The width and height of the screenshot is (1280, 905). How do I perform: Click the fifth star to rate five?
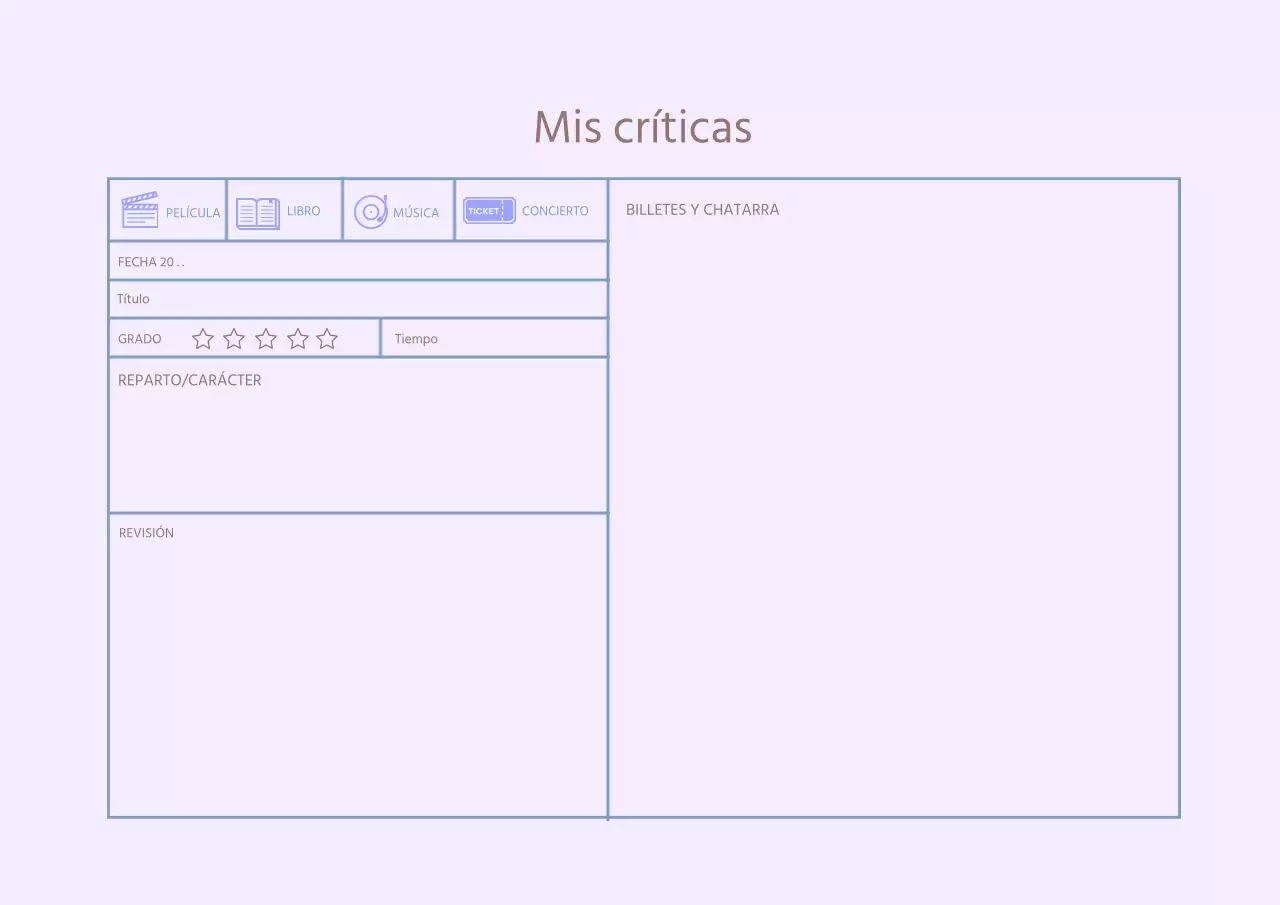(327, 339)
